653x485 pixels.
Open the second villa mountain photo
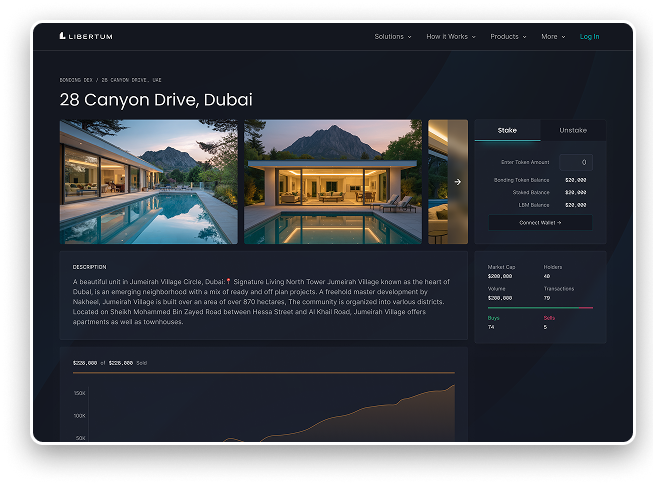(332, 182)
